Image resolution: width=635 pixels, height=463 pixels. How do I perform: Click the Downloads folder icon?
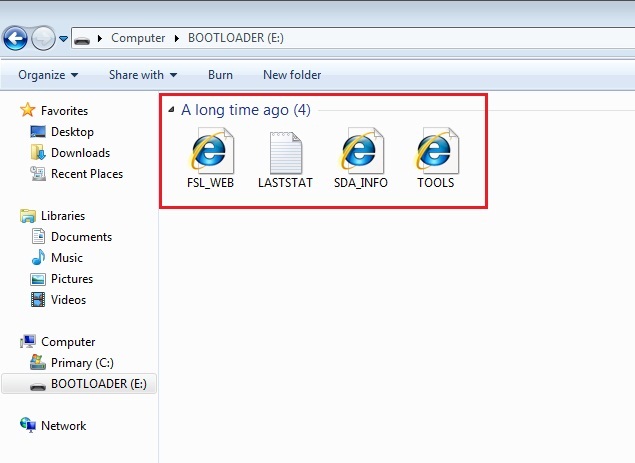pos(38,152)
